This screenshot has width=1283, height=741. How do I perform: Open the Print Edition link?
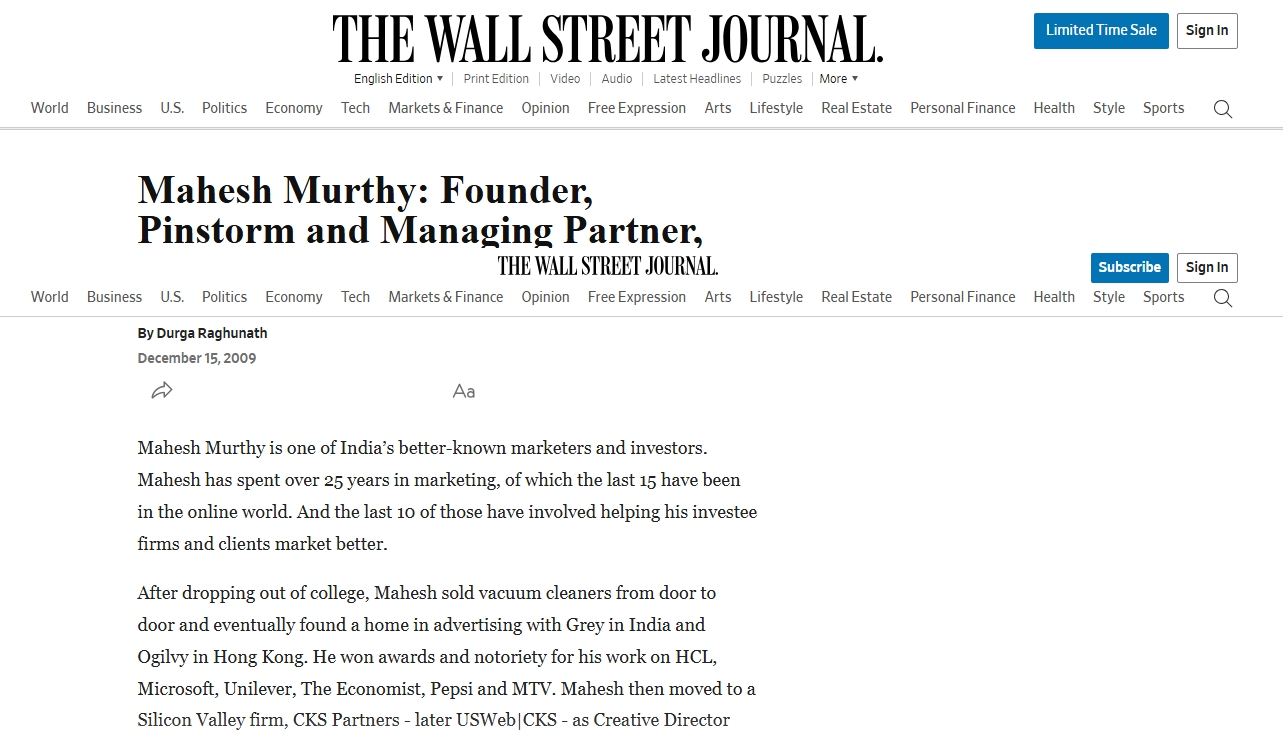click(496, 79)
